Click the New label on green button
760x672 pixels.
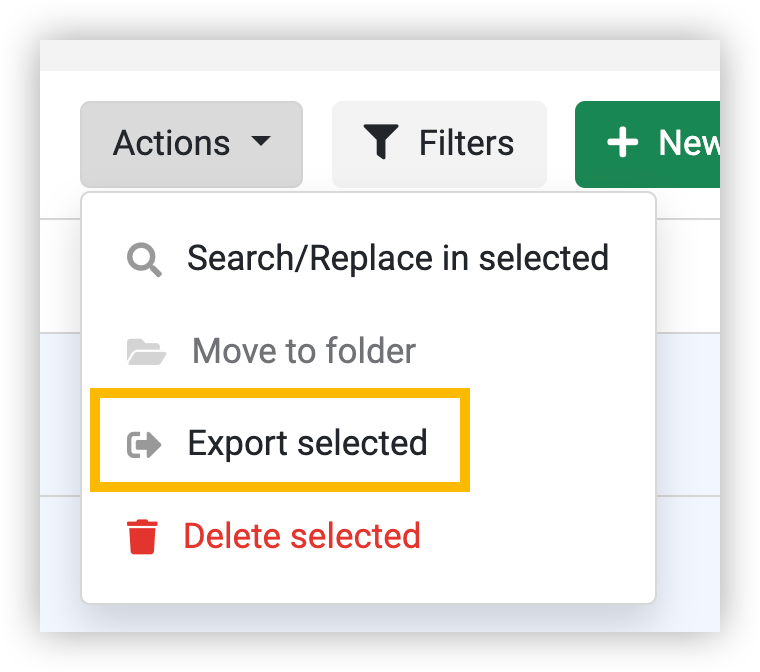click(x=689, y=143)
